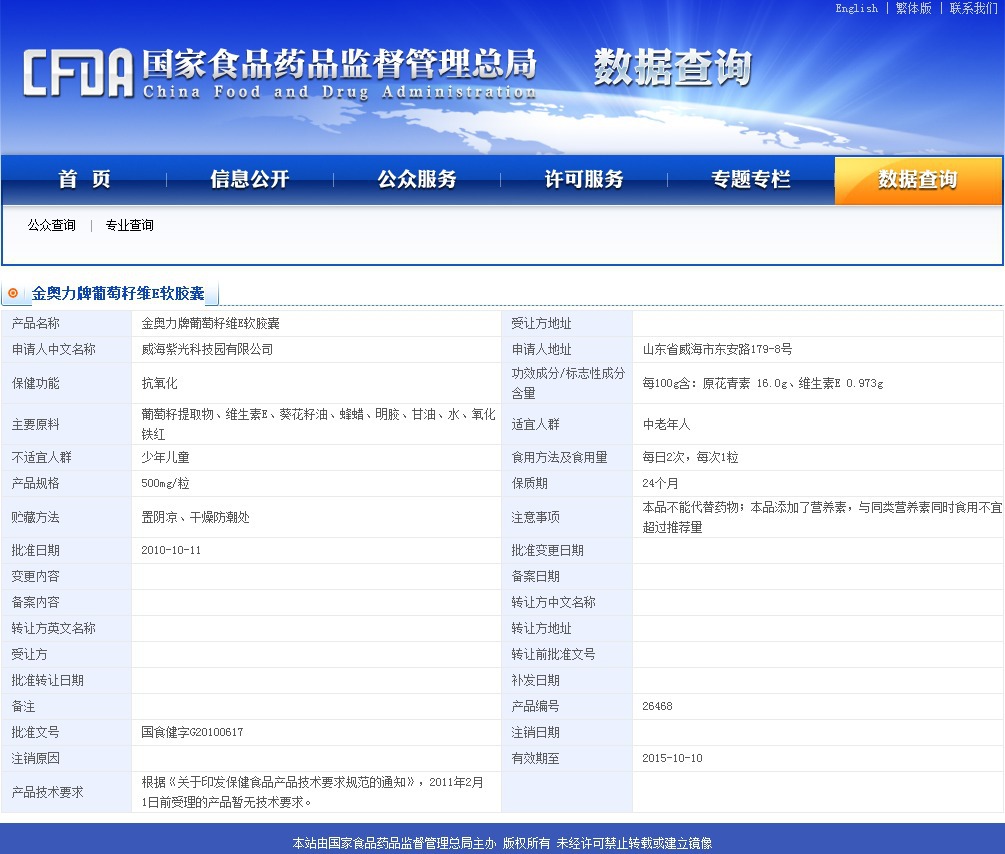This screenshot has height=854, width=1005.
Task: Switch to English version link
Action: tap(856, 8)
